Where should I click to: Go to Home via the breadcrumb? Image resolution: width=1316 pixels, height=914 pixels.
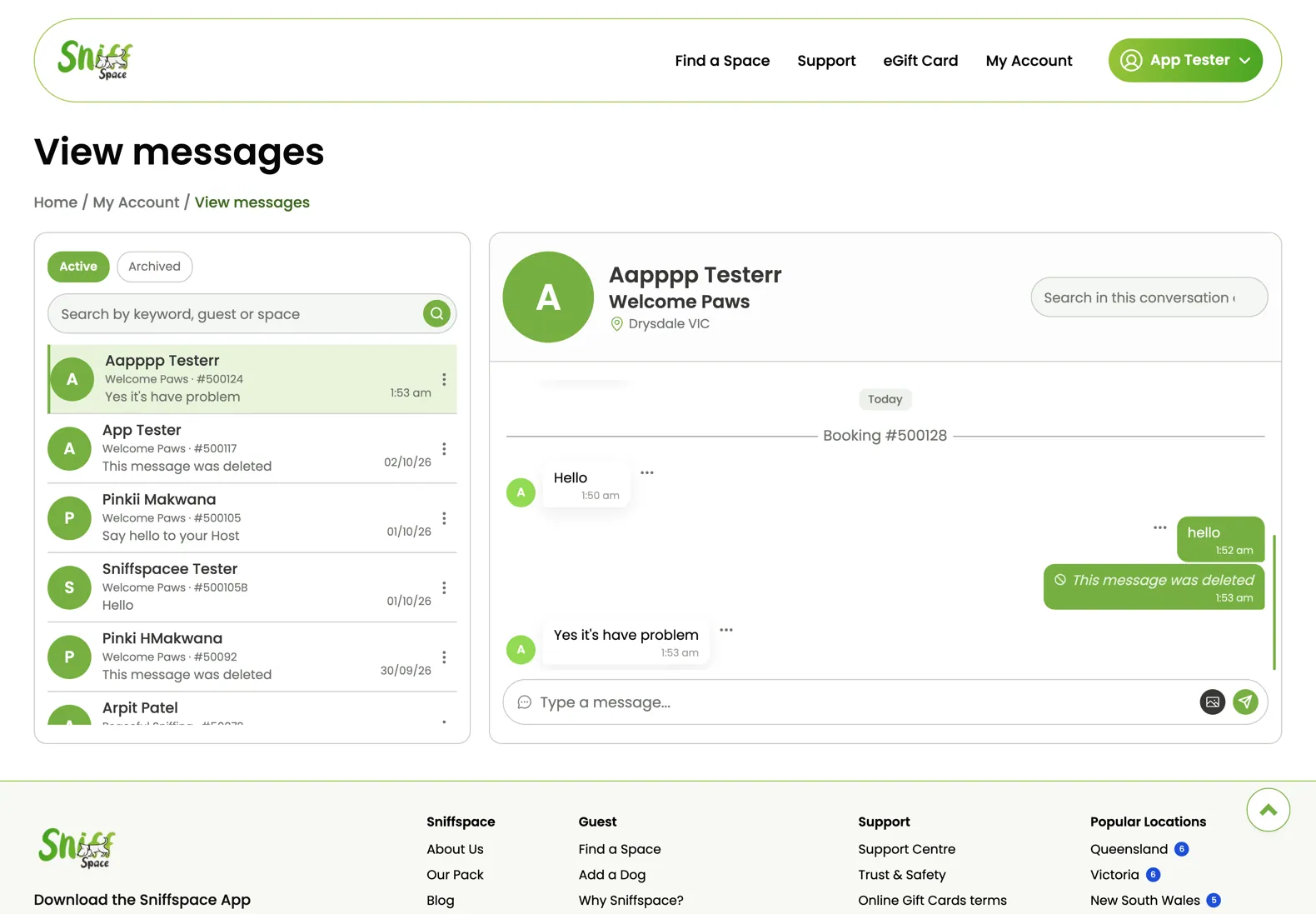pos(56,202)
